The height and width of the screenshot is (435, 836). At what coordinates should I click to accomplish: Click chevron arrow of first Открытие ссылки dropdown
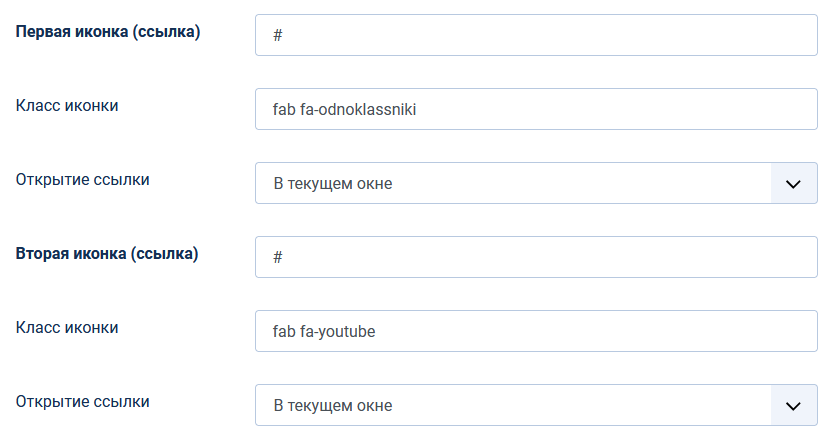794,183
